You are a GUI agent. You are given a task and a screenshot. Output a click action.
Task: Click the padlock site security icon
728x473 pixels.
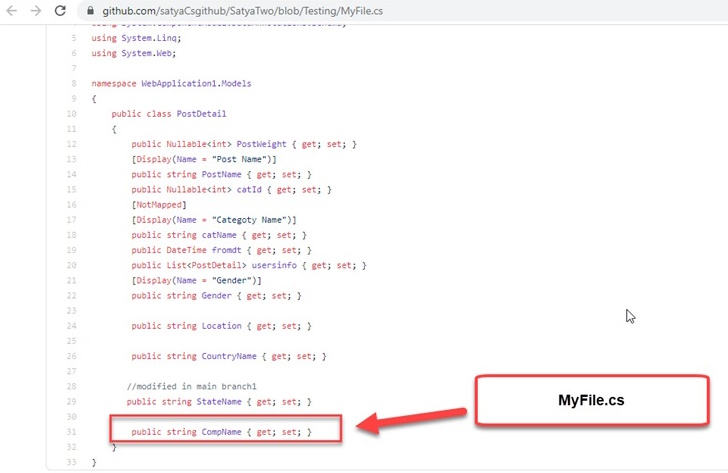(91, 11)
